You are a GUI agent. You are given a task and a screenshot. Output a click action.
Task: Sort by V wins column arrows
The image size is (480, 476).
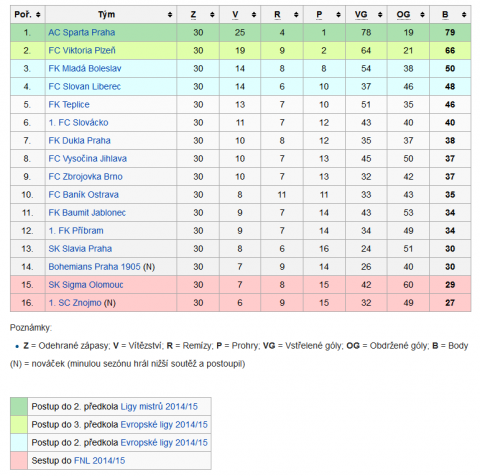coord(254,15)
